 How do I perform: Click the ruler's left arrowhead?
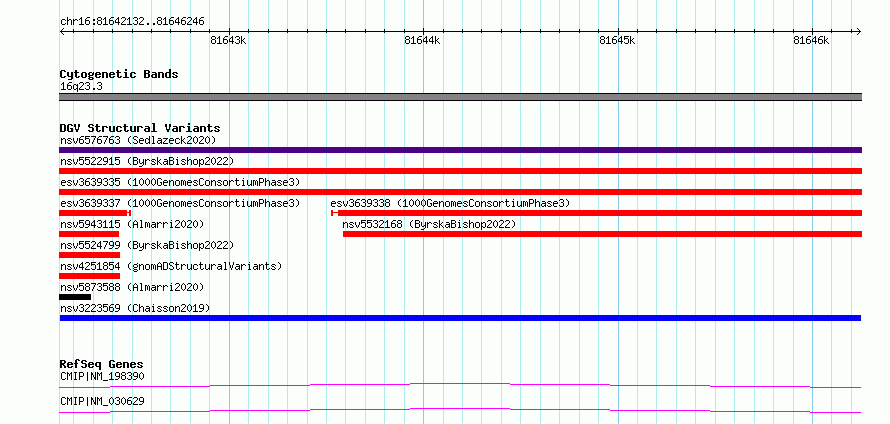(x=62, y=31)
